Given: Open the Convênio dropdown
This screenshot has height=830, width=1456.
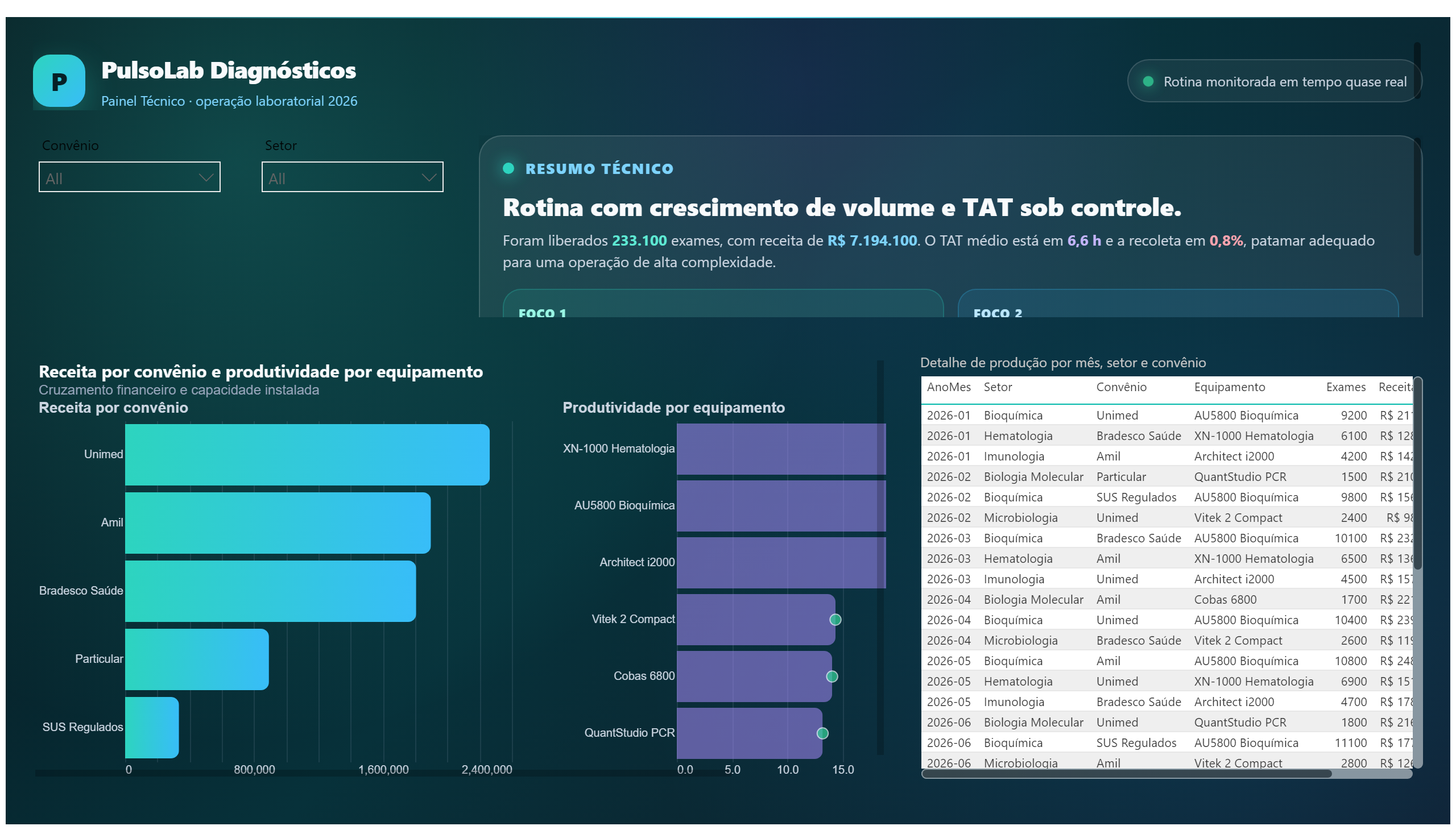Looking at the screenshot, I should (x=130, y=177).
